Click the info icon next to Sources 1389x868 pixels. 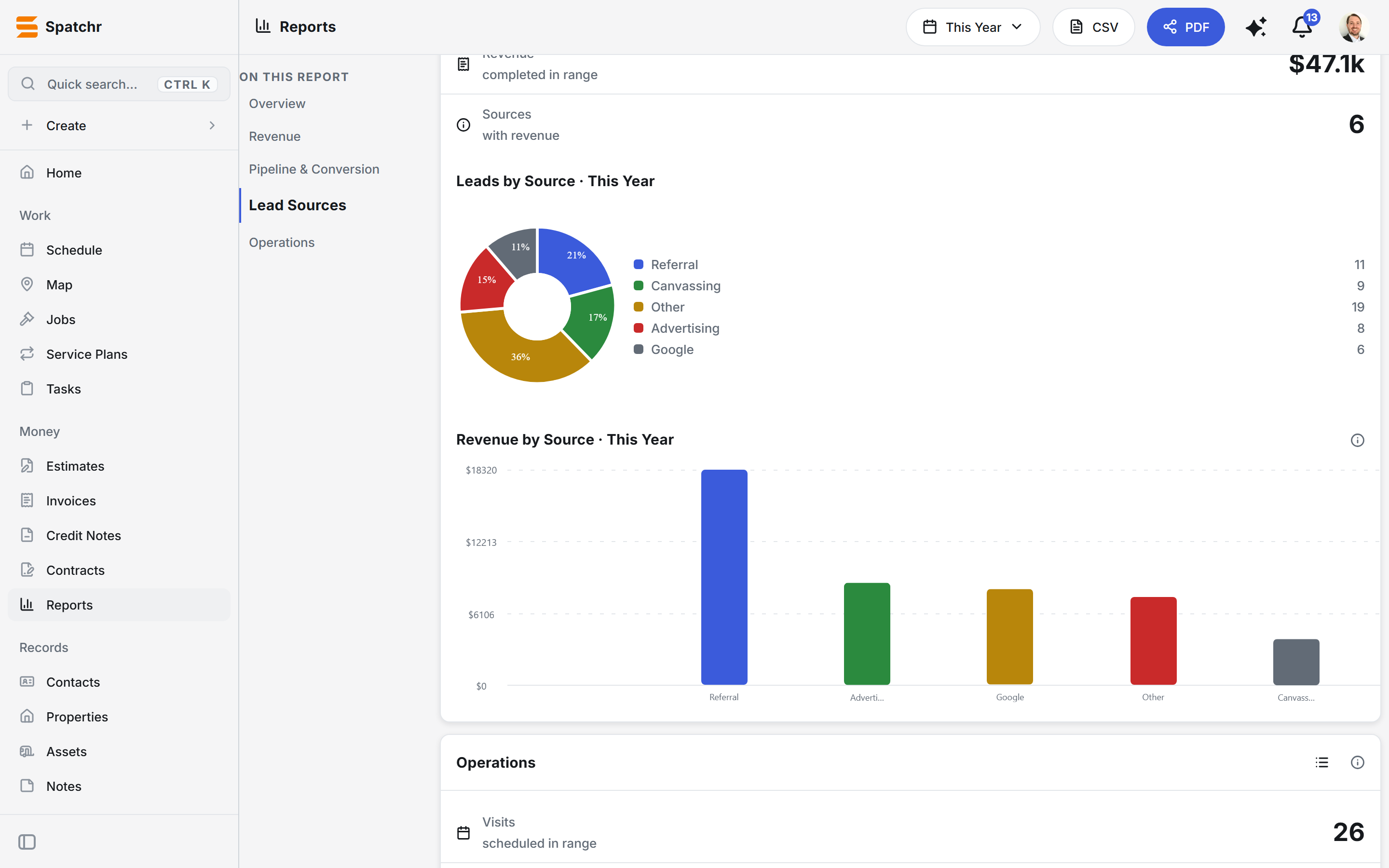pyautogui.click(x=463, y=124)
